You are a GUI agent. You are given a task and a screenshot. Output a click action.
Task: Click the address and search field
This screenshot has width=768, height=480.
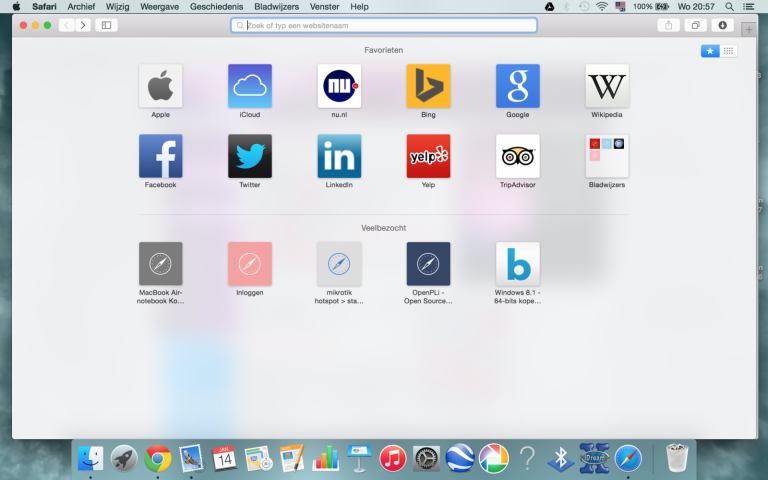[x=384, y=25]
